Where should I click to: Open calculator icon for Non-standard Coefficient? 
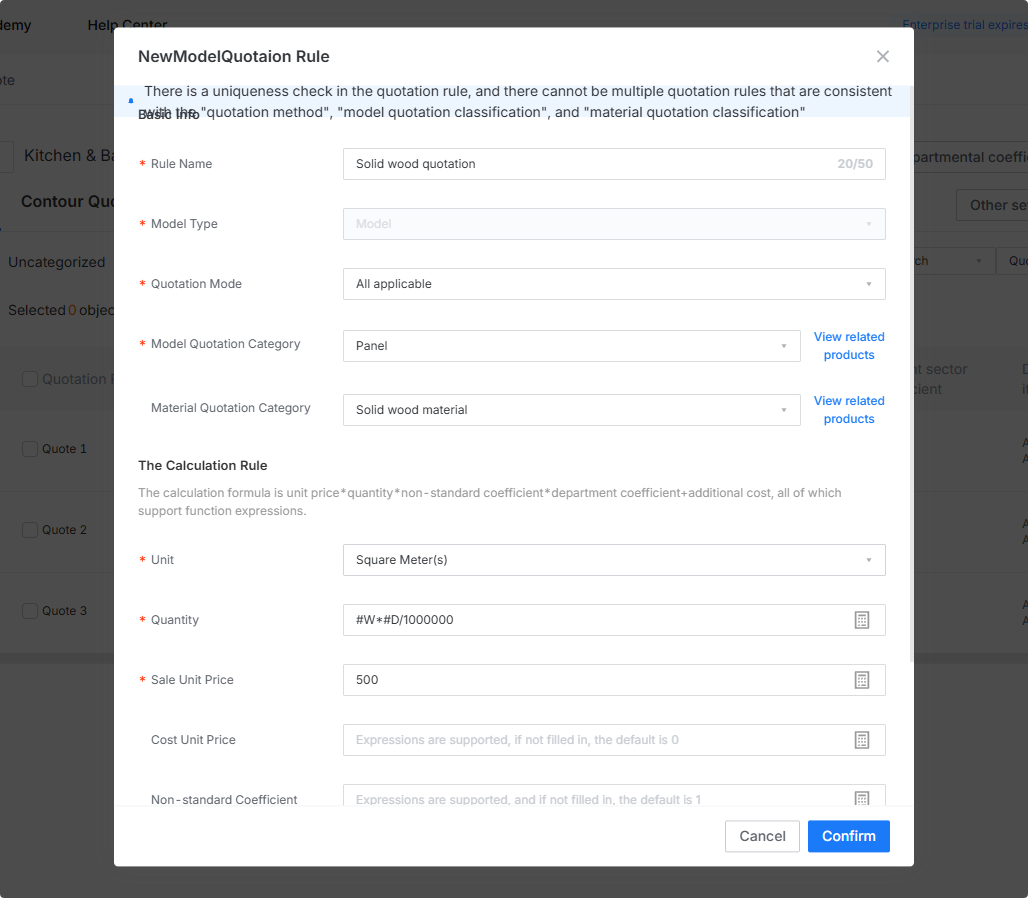pos(861,798)
